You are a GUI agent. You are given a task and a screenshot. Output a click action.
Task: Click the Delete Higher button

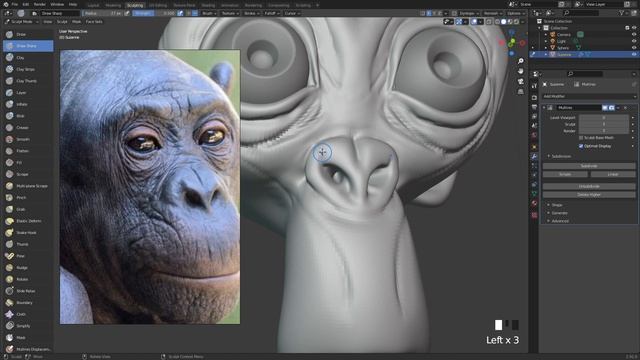point(589,195)
